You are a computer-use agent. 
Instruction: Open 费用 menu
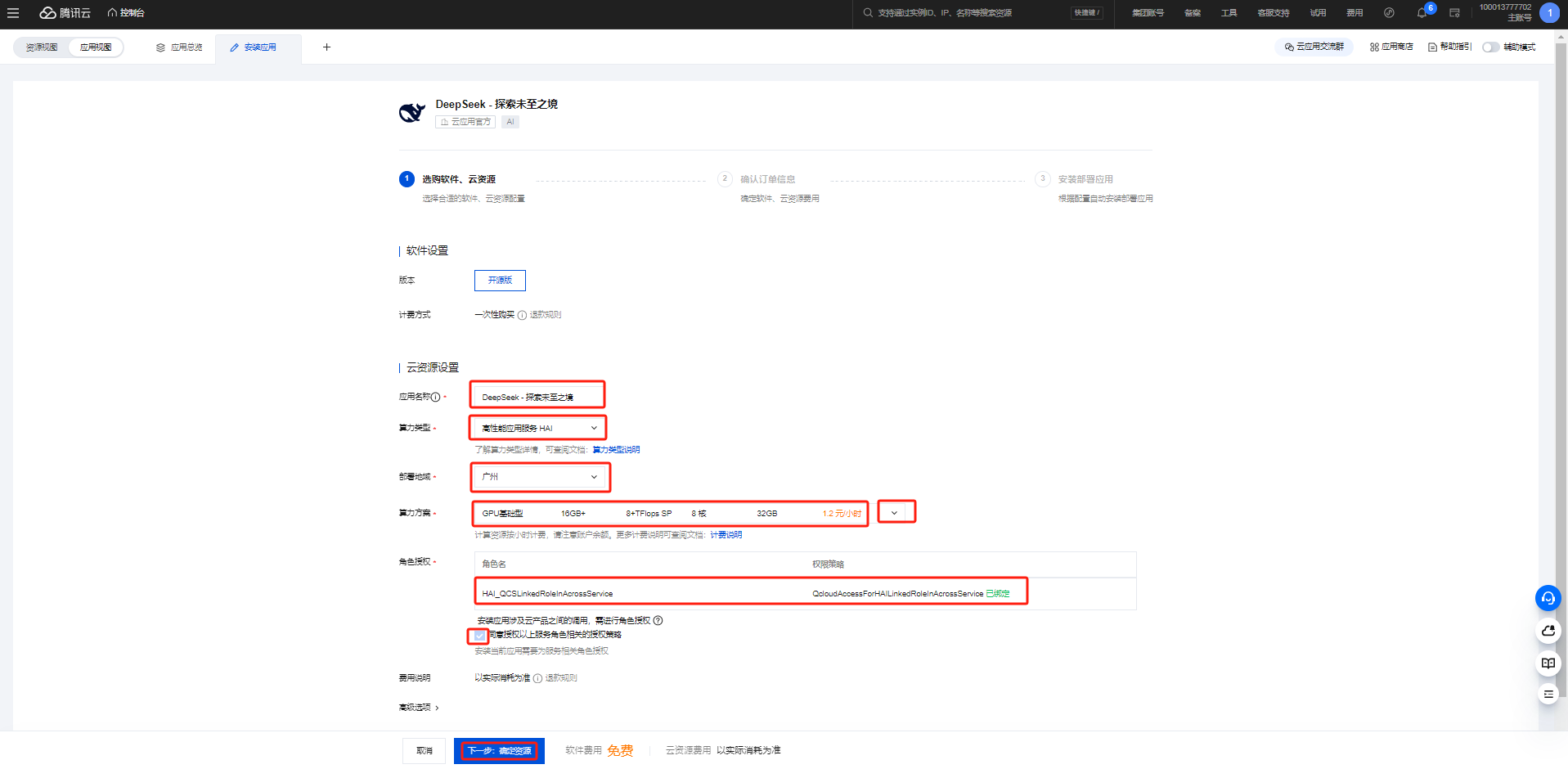point(1355,13)
